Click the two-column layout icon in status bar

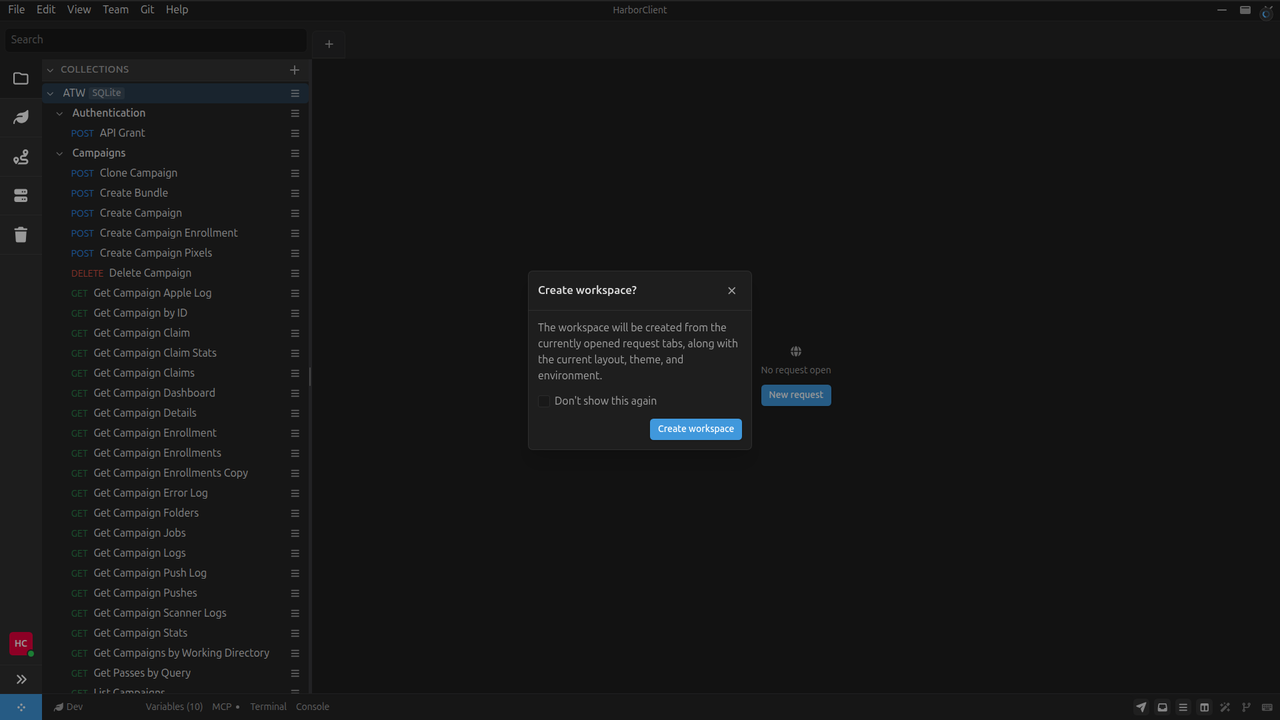(1204, 707)
